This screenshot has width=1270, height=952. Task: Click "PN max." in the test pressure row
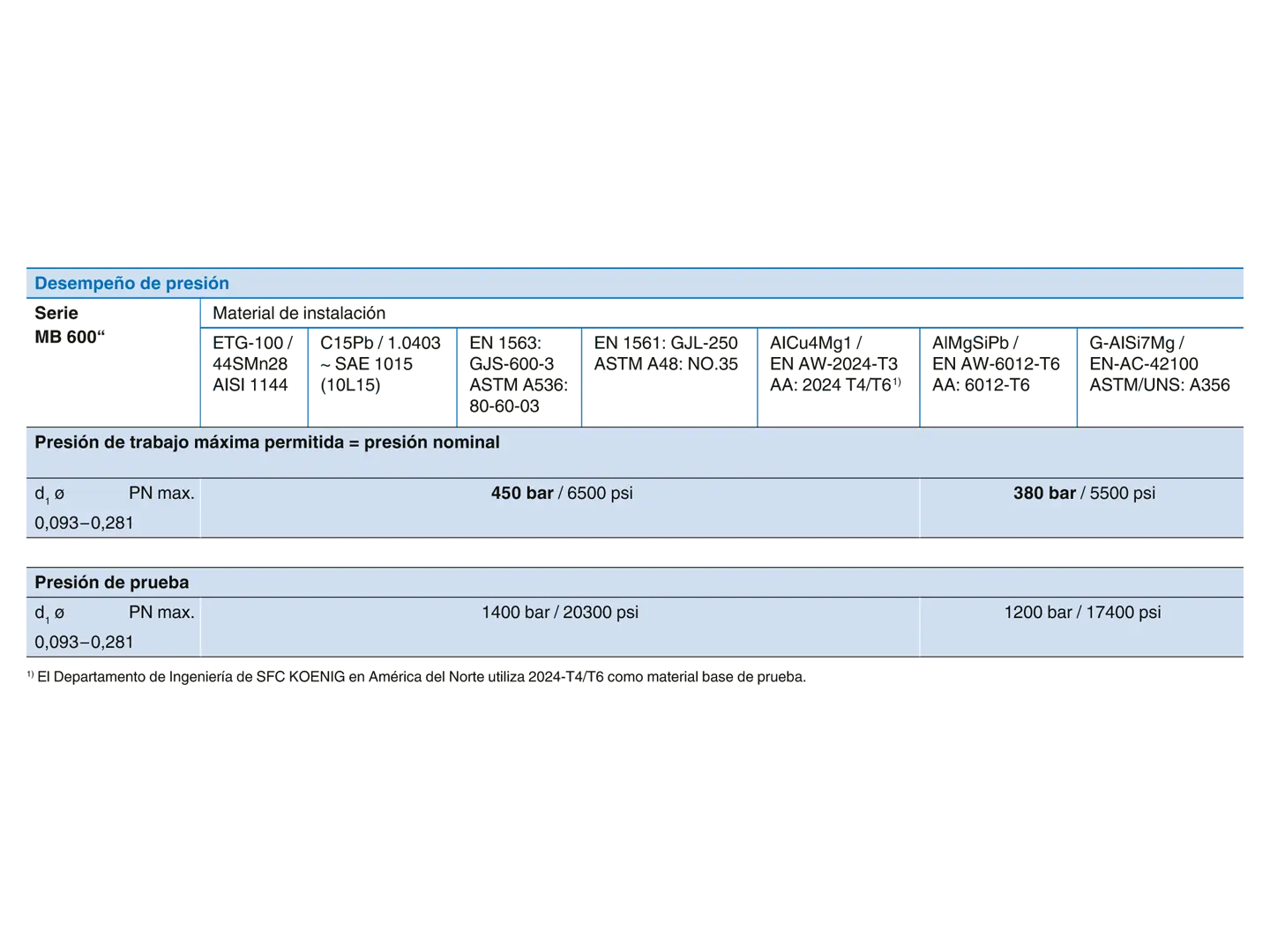click(161, 613)
